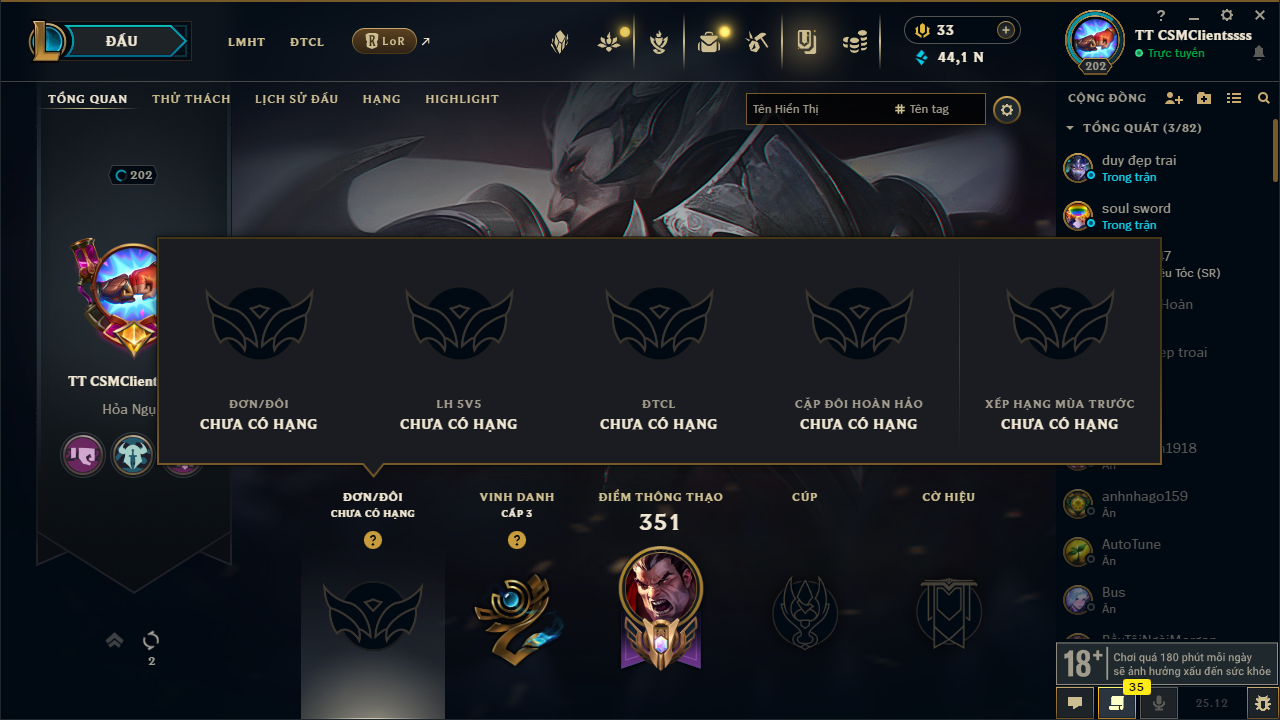Switch to the LỊCH SỬ ĐẤU tab
This screenshot has width=1280, height=720.
(296, 99)
